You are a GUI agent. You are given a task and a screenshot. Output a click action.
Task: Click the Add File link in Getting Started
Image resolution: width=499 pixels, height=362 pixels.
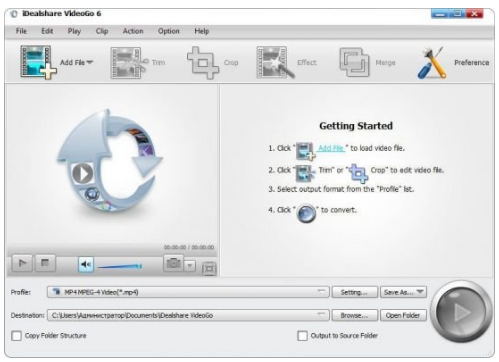point(331,148)
